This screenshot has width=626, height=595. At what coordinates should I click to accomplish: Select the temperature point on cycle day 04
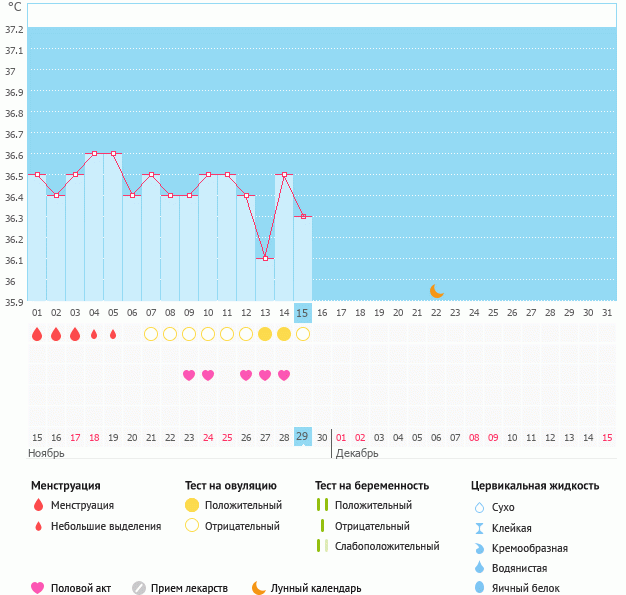pyautogui.click(x=94, y=154)
